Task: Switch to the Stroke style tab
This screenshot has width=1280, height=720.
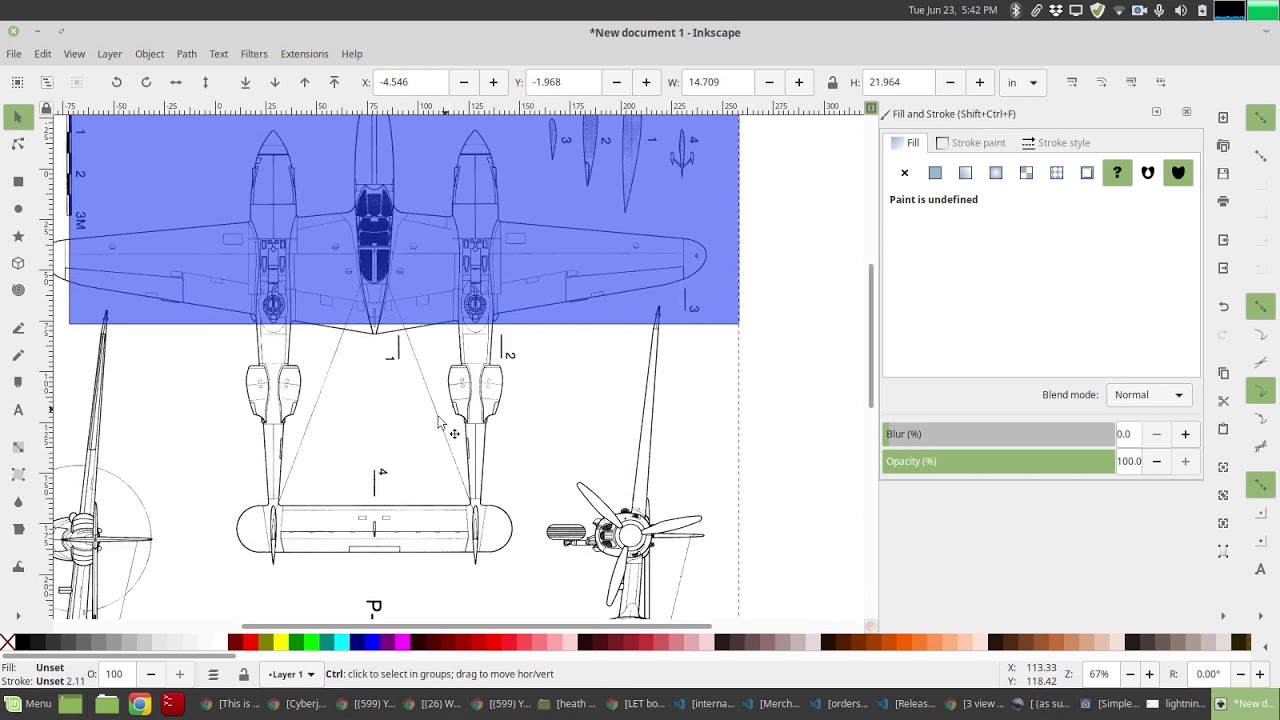Action: pyautogui.click(x=1056, y=143)
